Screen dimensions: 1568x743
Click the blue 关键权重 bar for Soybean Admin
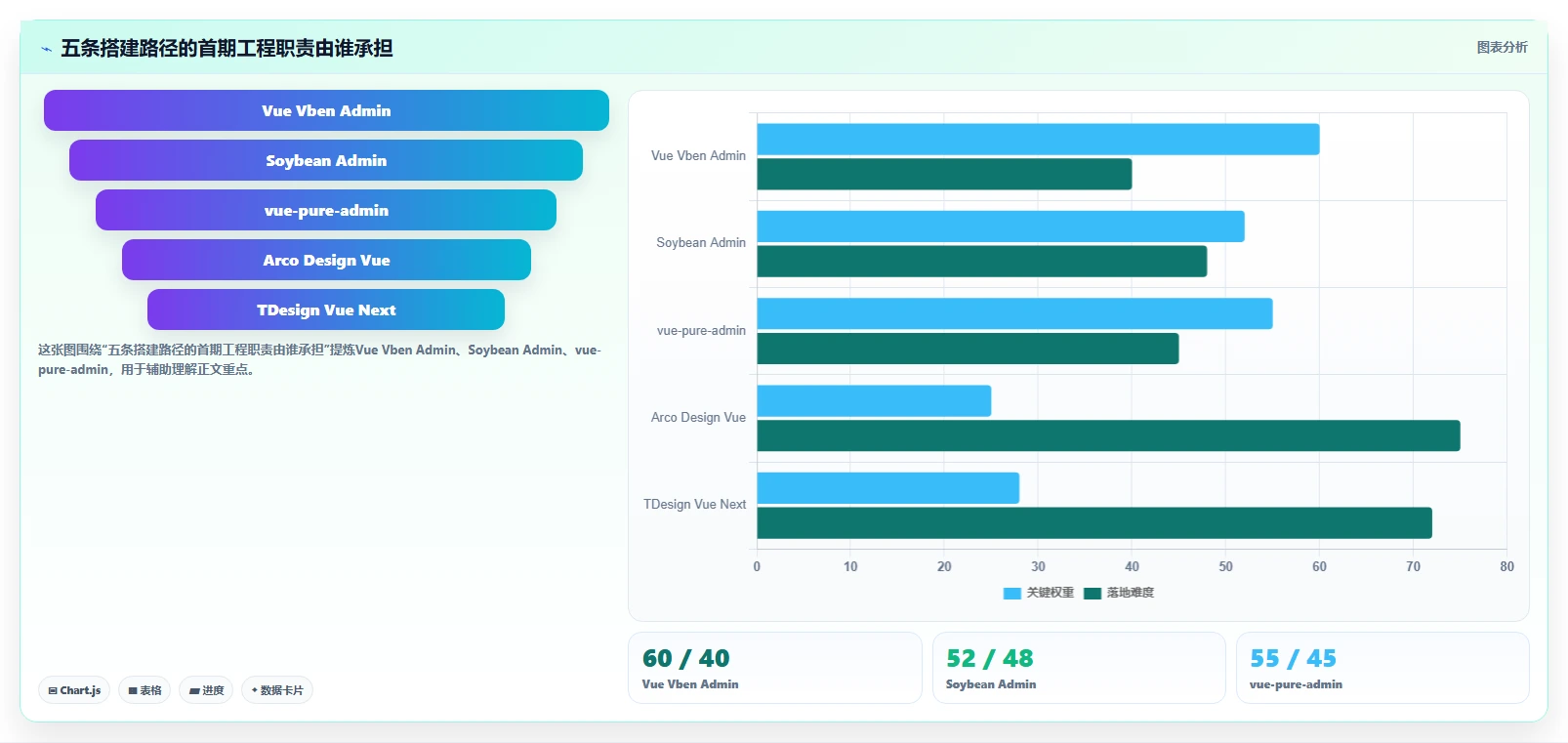1001,227
